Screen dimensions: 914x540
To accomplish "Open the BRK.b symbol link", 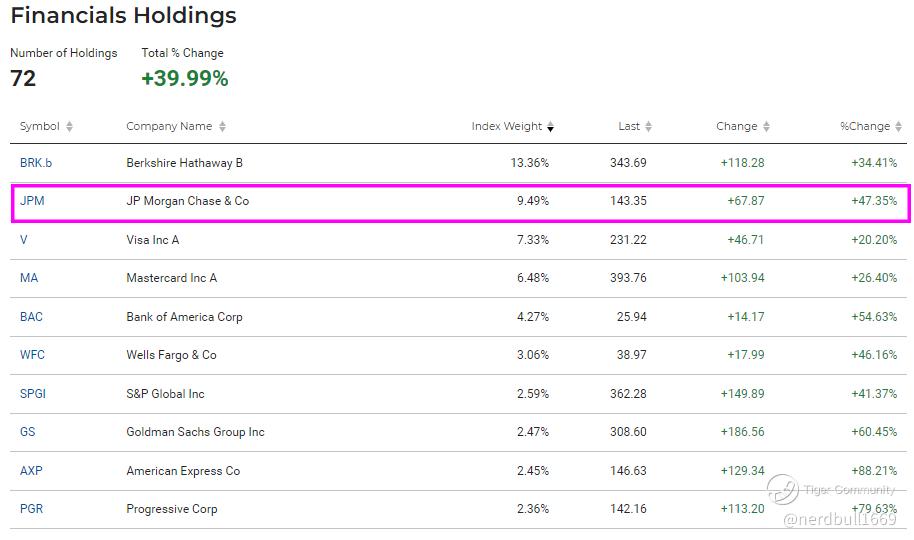I will (35, 163).
